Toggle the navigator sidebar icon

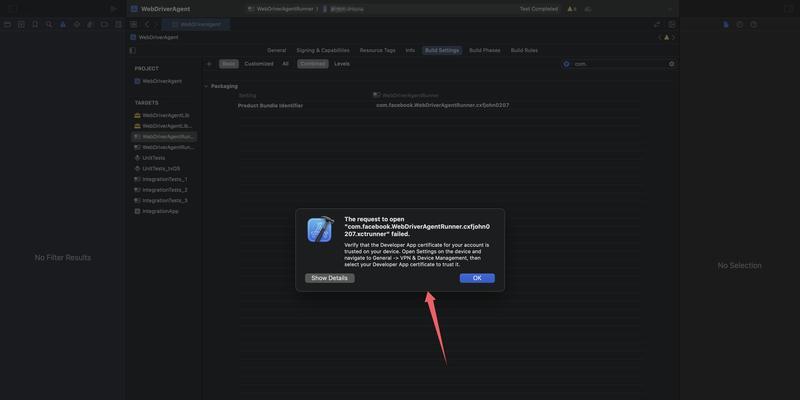[x=13, y=9]
